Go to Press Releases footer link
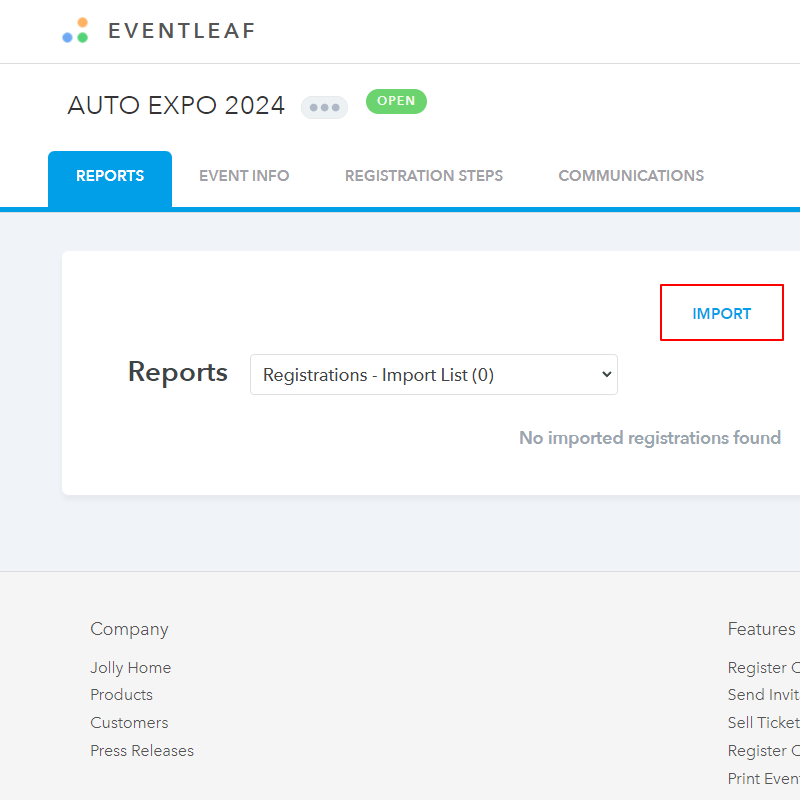Screen dimensions: 800x800 click(x=142, y=751)
